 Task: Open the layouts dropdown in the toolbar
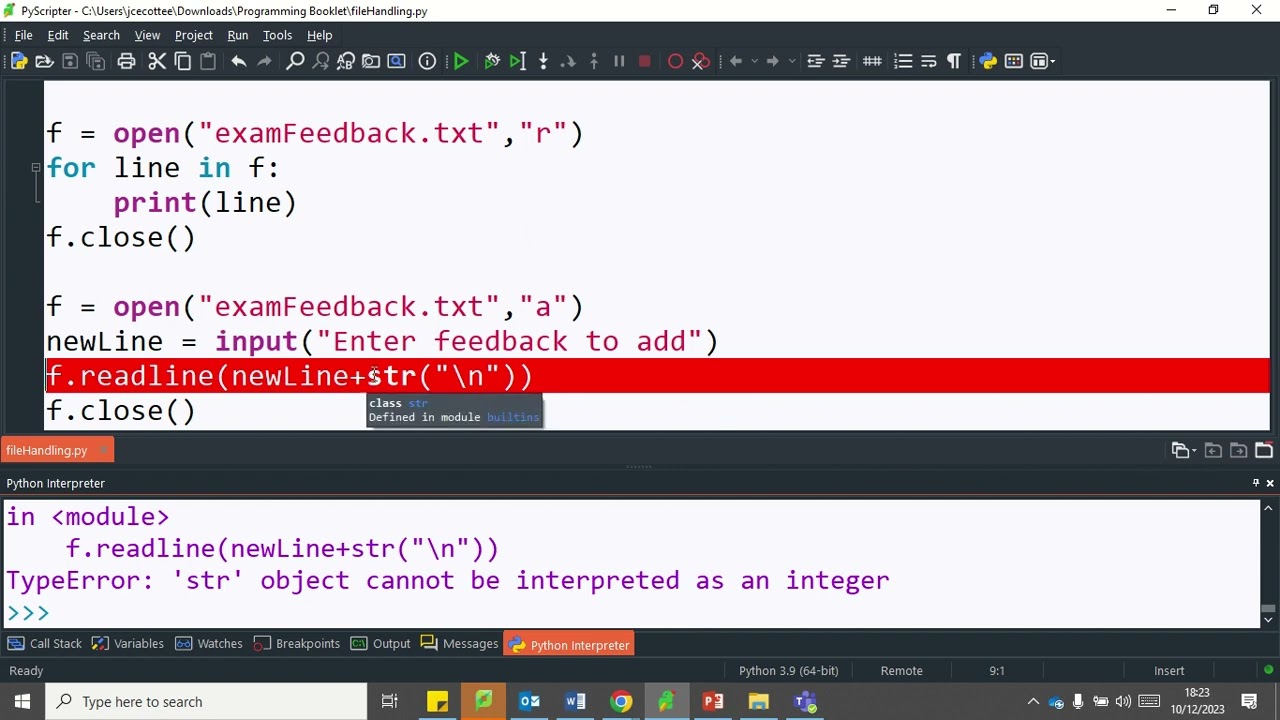1043,61
